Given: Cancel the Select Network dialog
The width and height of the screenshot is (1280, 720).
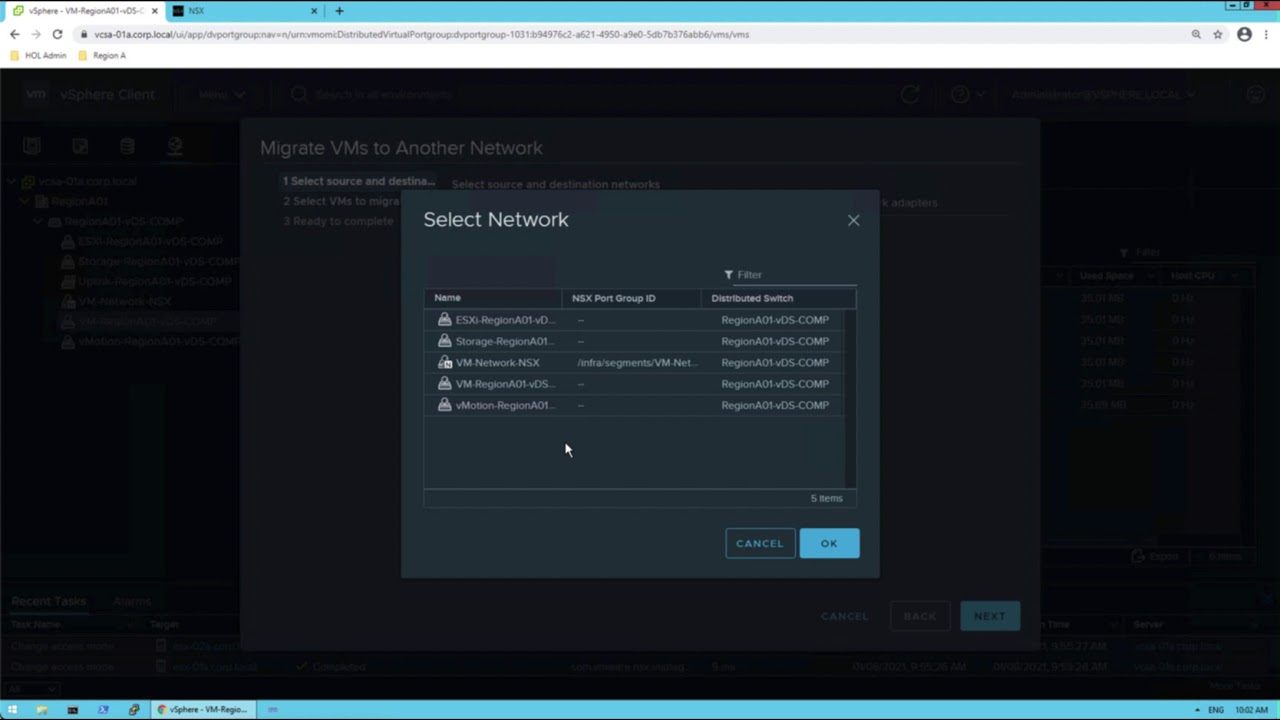Looking at the screenshot, I should click(x=760, y=543).
